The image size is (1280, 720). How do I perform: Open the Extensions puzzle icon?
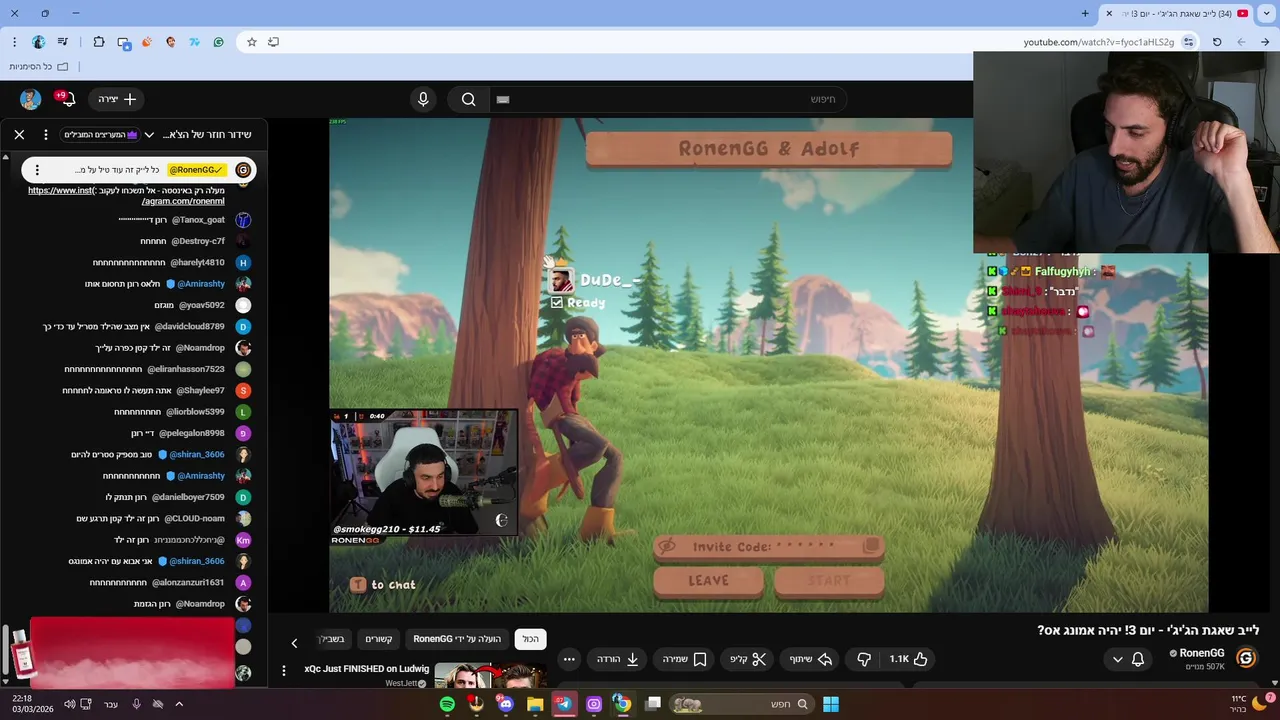[99, 42]
